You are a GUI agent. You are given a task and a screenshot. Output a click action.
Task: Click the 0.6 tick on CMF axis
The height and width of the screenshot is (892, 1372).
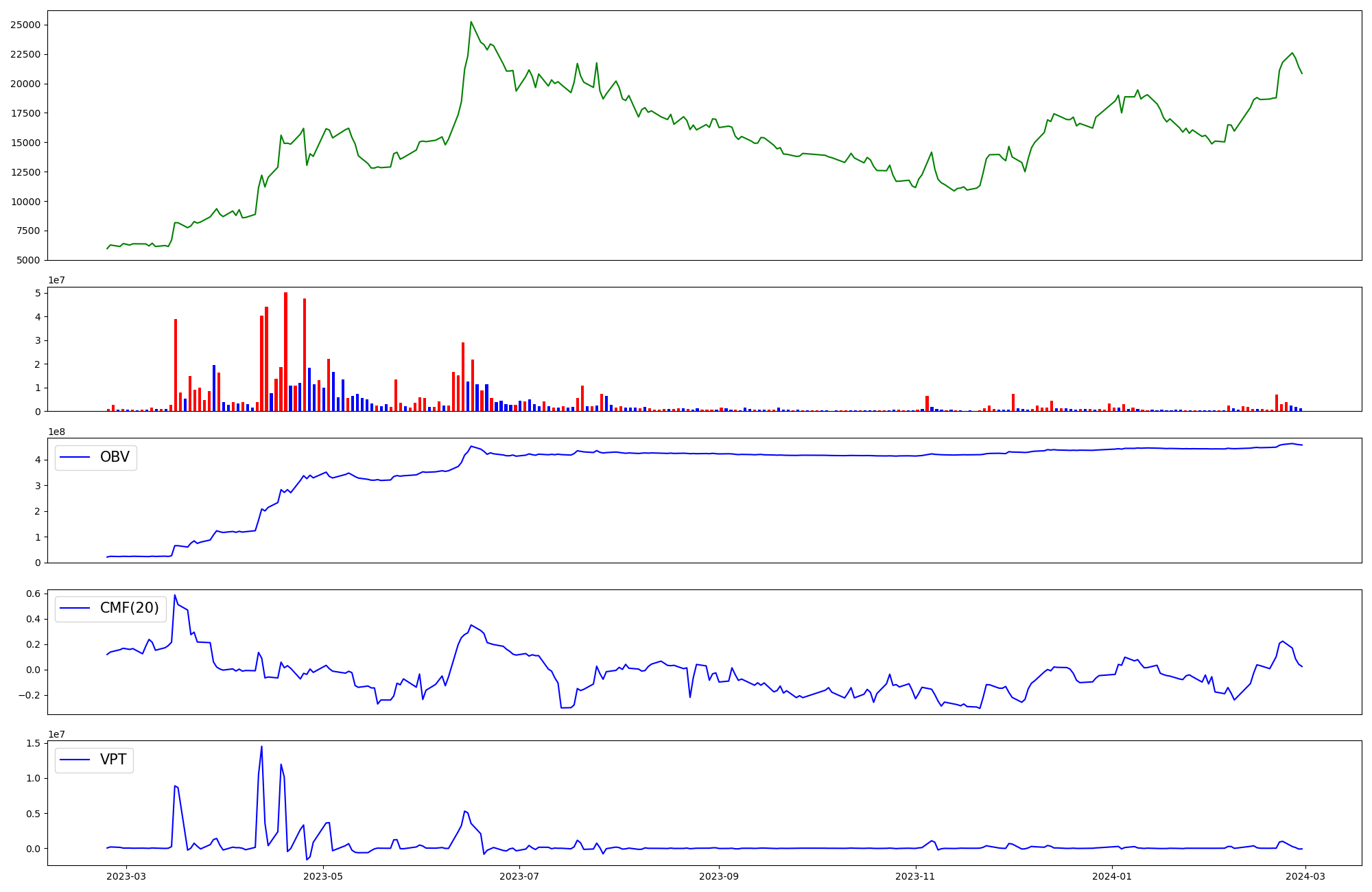[33, 594]
